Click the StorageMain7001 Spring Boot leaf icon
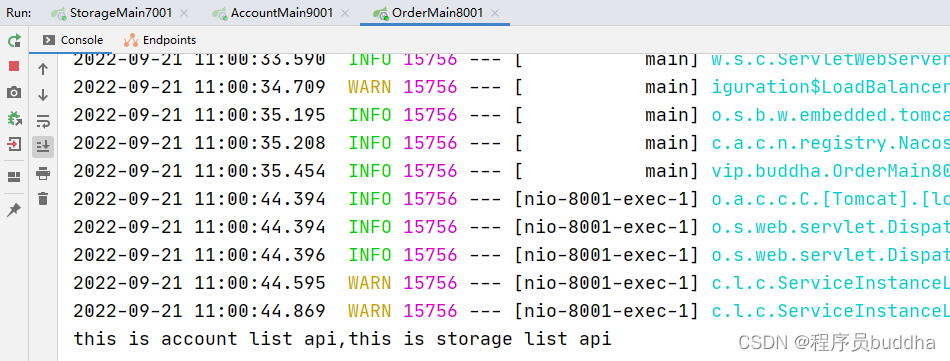Viewport: 950px width, 361px height. (59, 13)
